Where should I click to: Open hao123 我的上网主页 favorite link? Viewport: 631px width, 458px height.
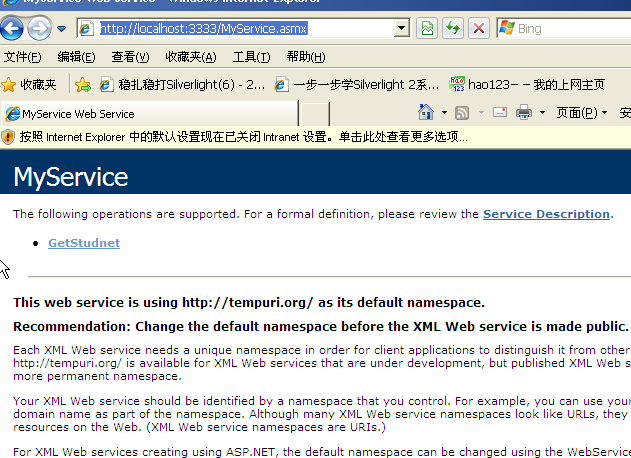527,85
